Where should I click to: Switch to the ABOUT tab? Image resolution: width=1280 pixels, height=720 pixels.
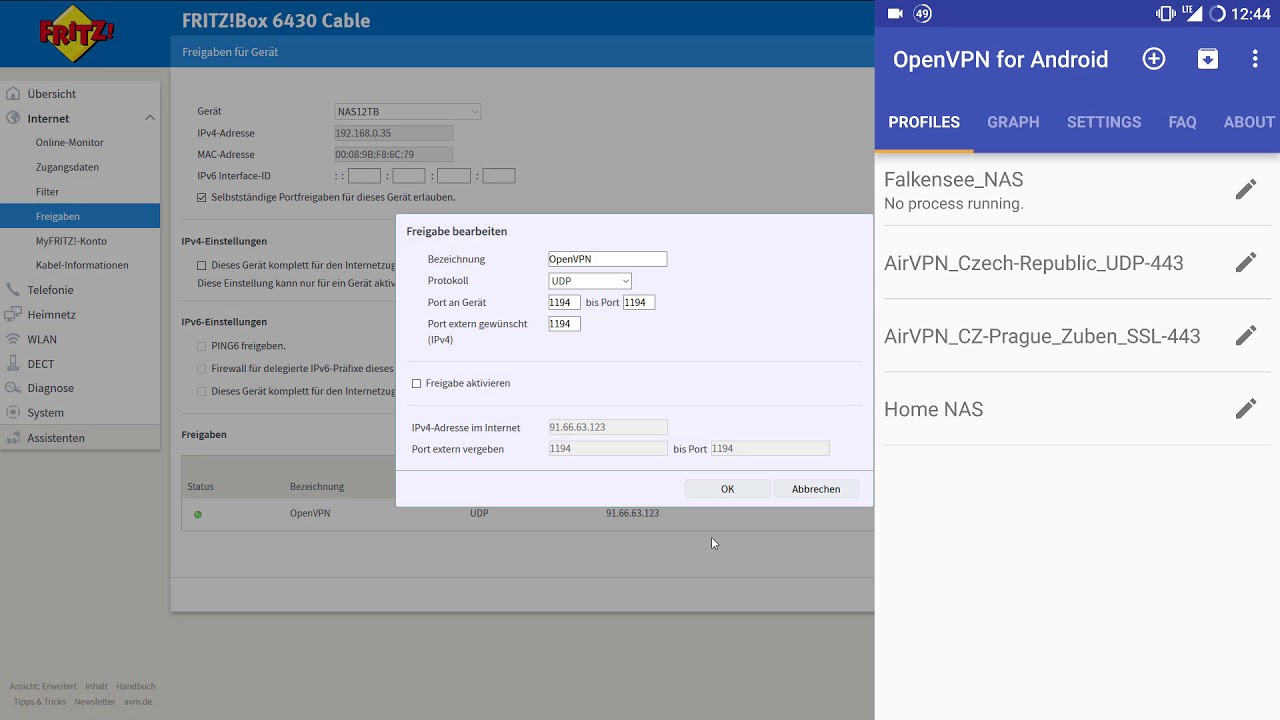tap(1249, 122)
